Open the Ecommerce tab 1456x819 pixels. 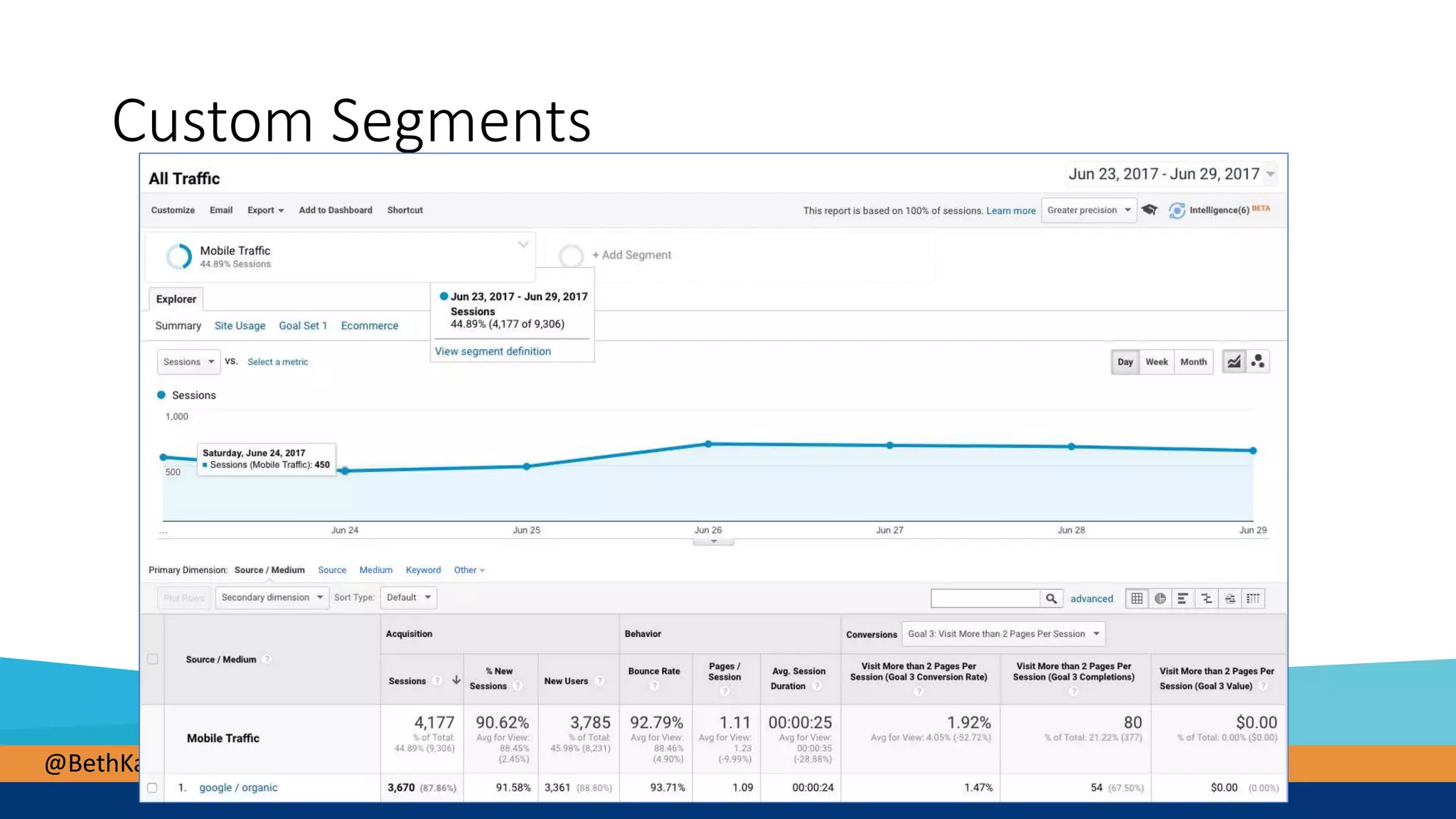(369, 326)
